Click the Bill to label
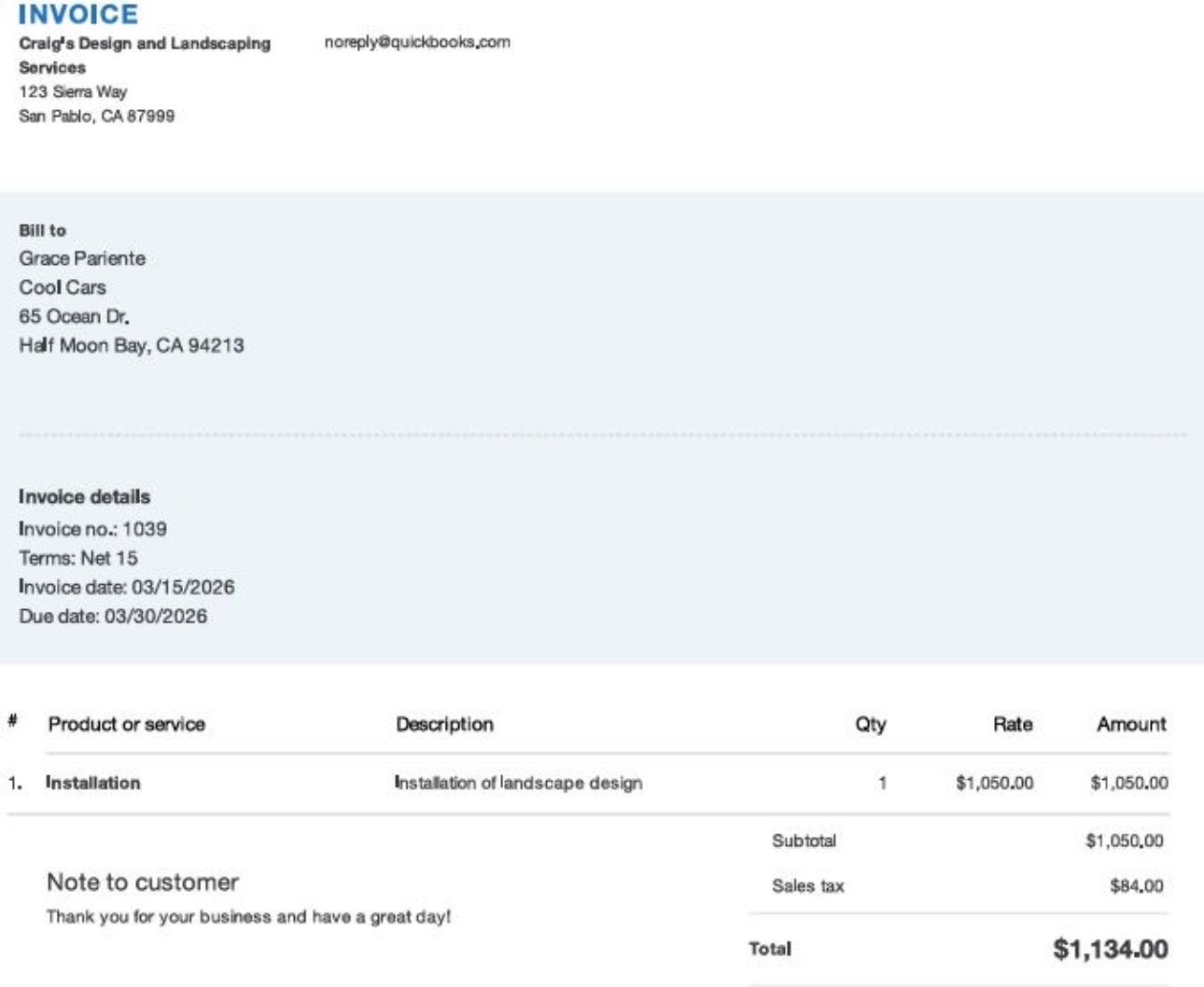Viewport: 1204px width, 987px height. tap(42, 230)
